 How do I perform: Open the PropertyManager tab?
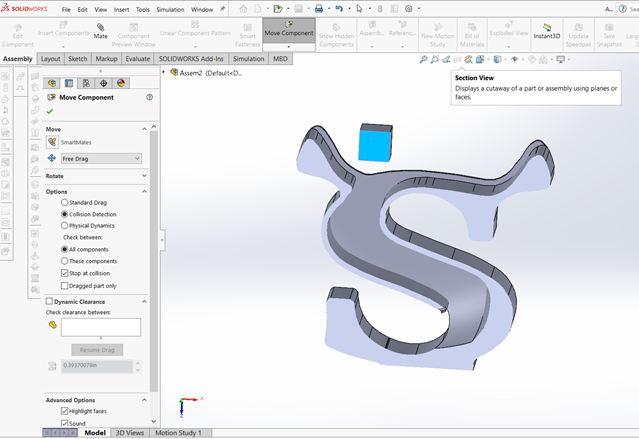(69, 83)
